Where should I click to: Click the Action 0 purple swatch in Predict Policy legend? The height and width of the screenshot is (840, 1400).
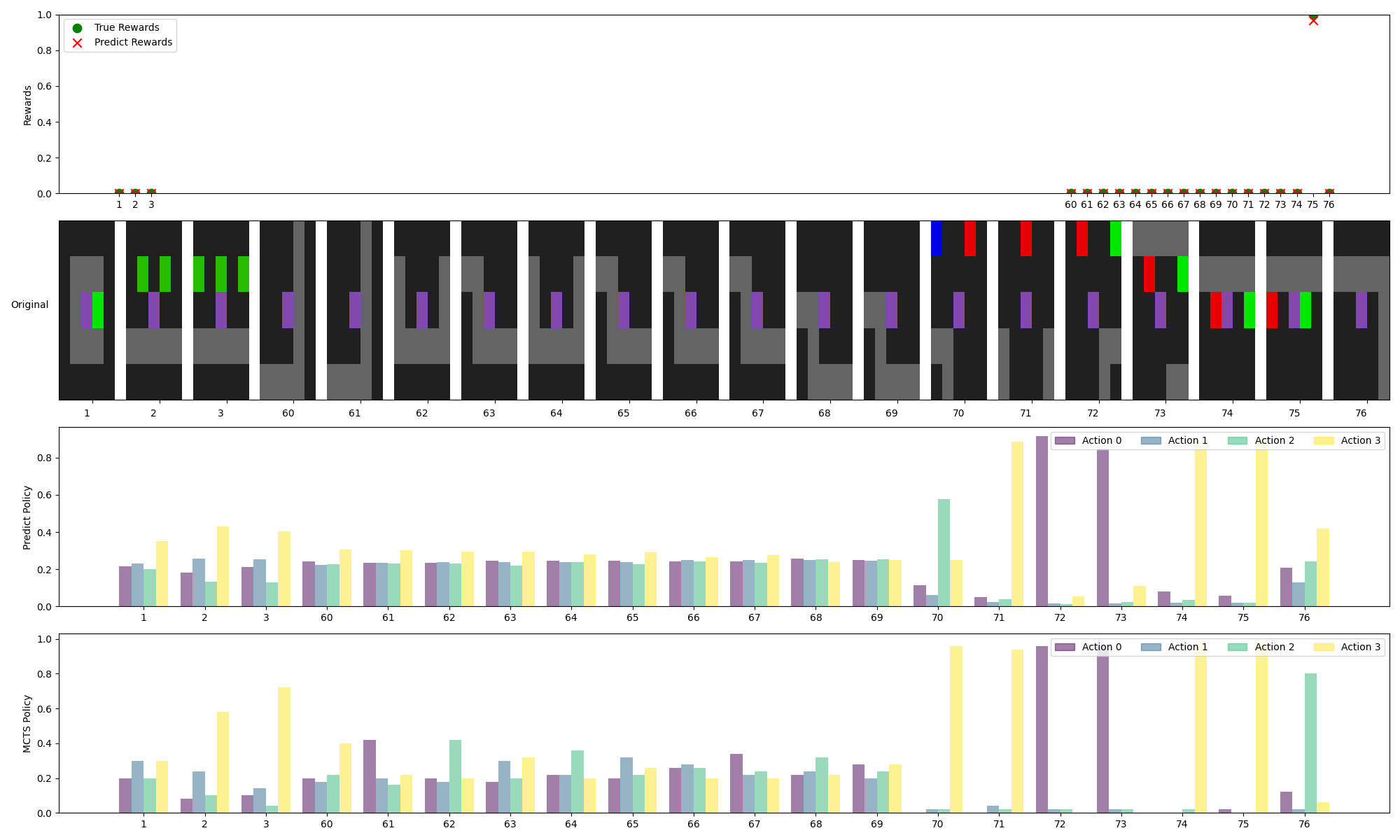click(x=1065, y=440)
